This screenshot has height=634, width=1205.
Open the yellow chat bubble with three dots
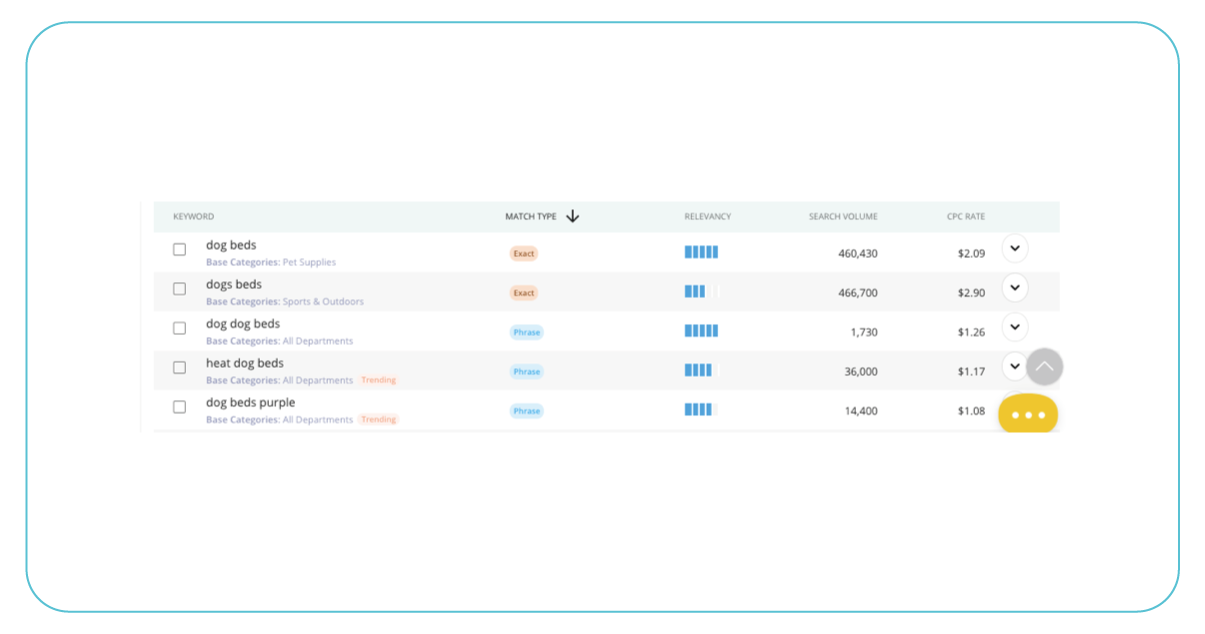point(1028,414)
